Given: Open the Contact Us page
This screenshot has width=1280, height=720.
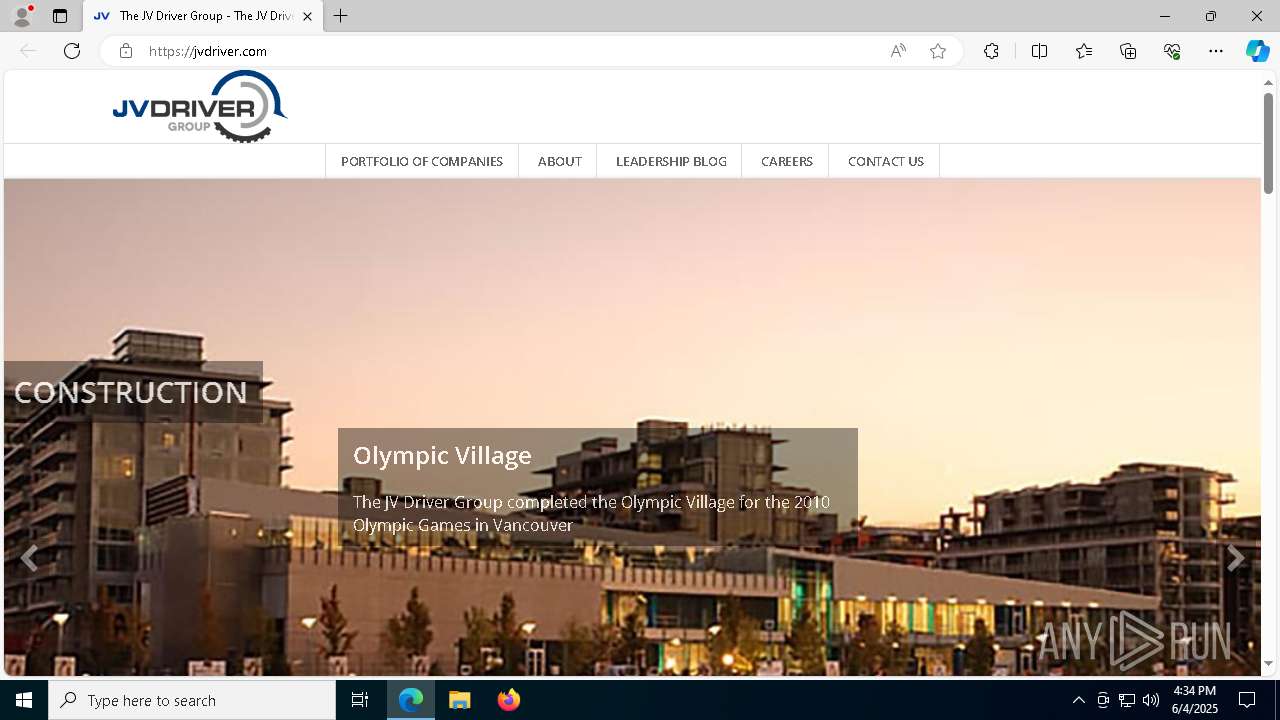Looking at the screenshot, I should pyautogui.click(x=886, y=161).
